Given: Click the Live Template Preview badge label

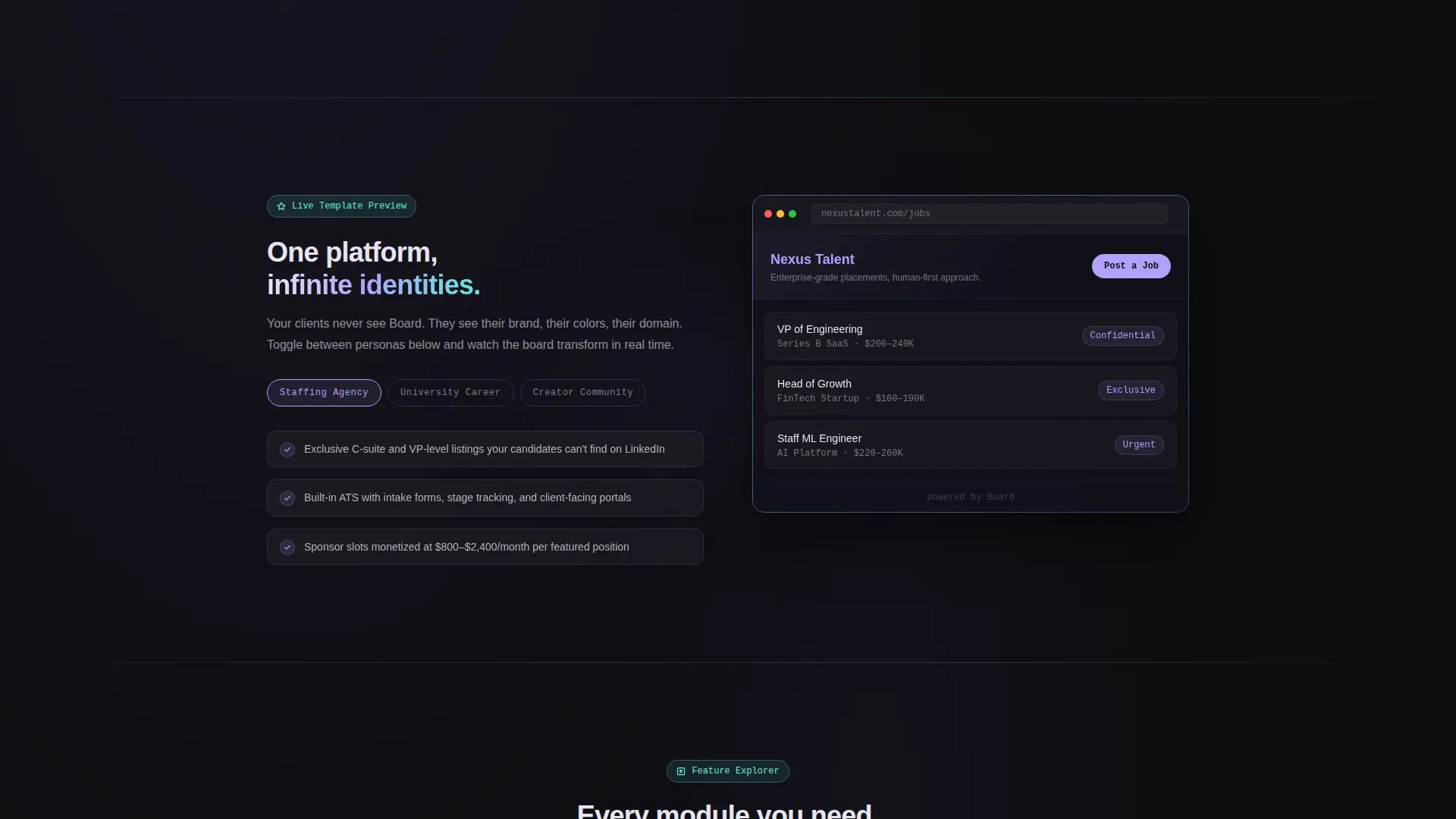Looking at the screenshot, I should click(x=349, y=206).
